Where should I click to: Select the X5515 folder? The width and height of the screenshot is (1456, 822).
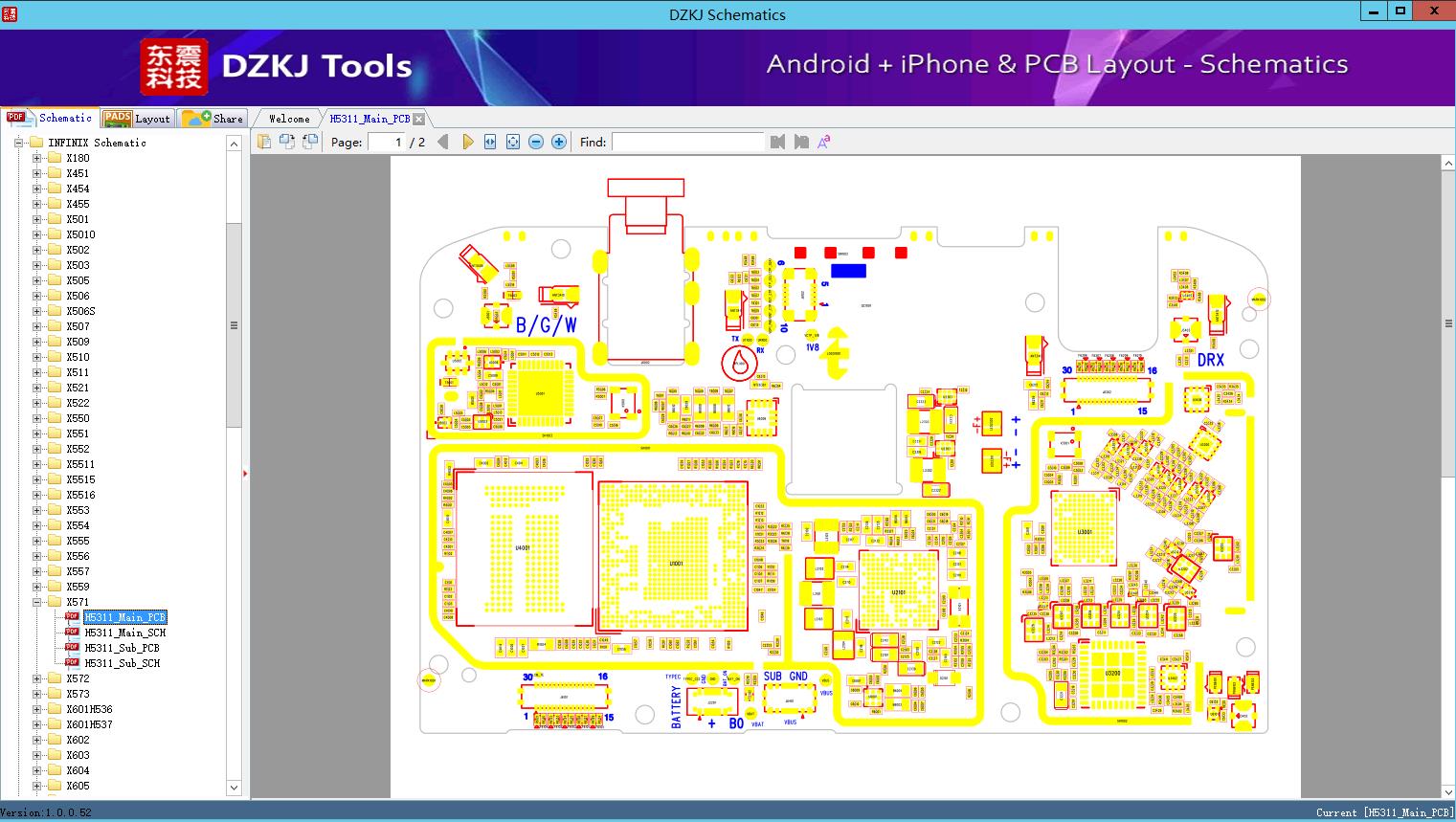(80, 479)
